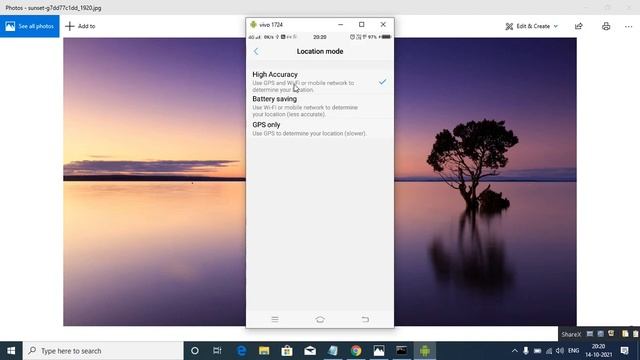Expand hidden system tray icons

[514, 351]
